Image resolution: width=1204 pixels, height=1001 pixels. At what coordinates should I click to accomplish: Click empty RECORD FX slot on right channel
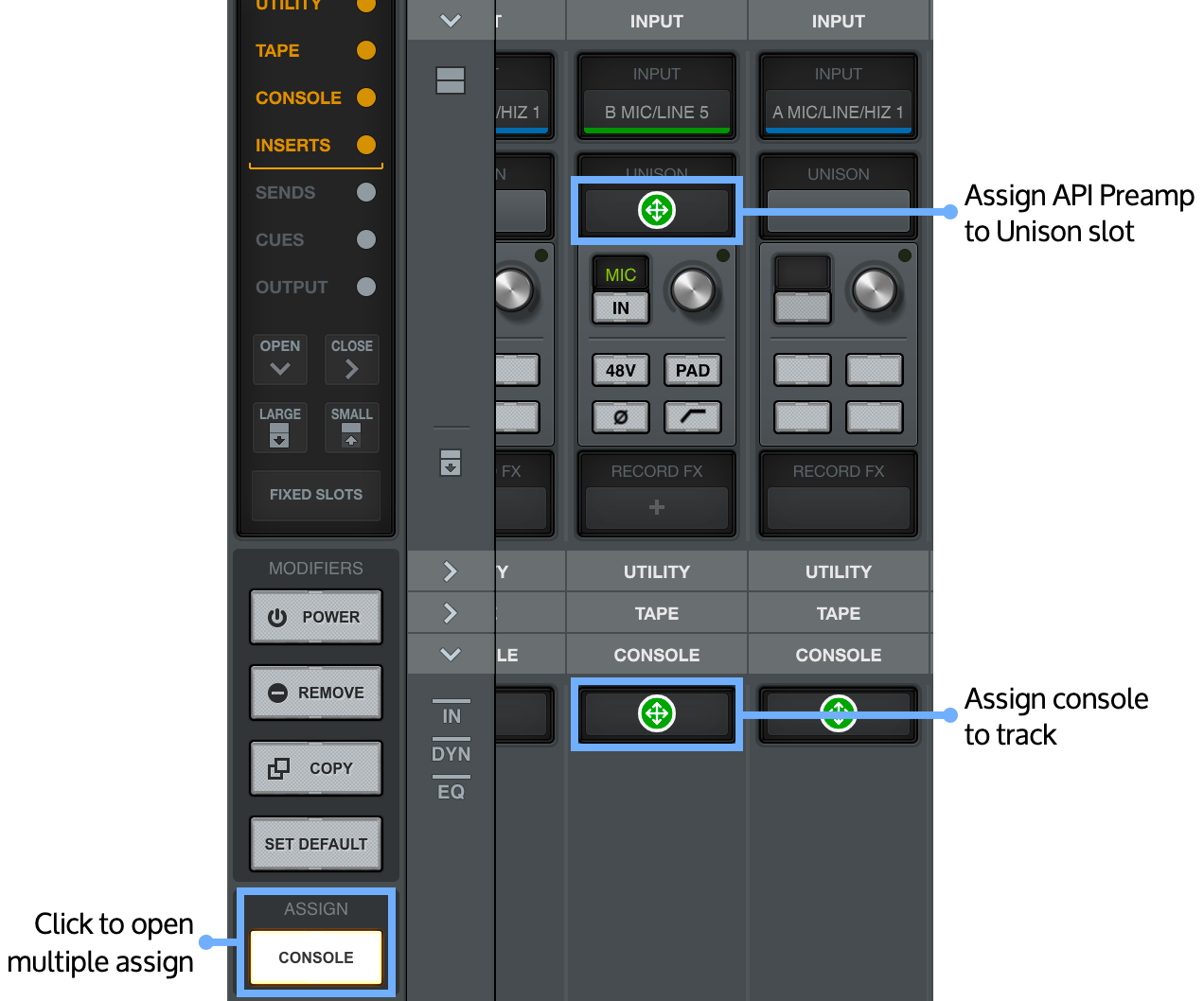click(x=839, y=507)
